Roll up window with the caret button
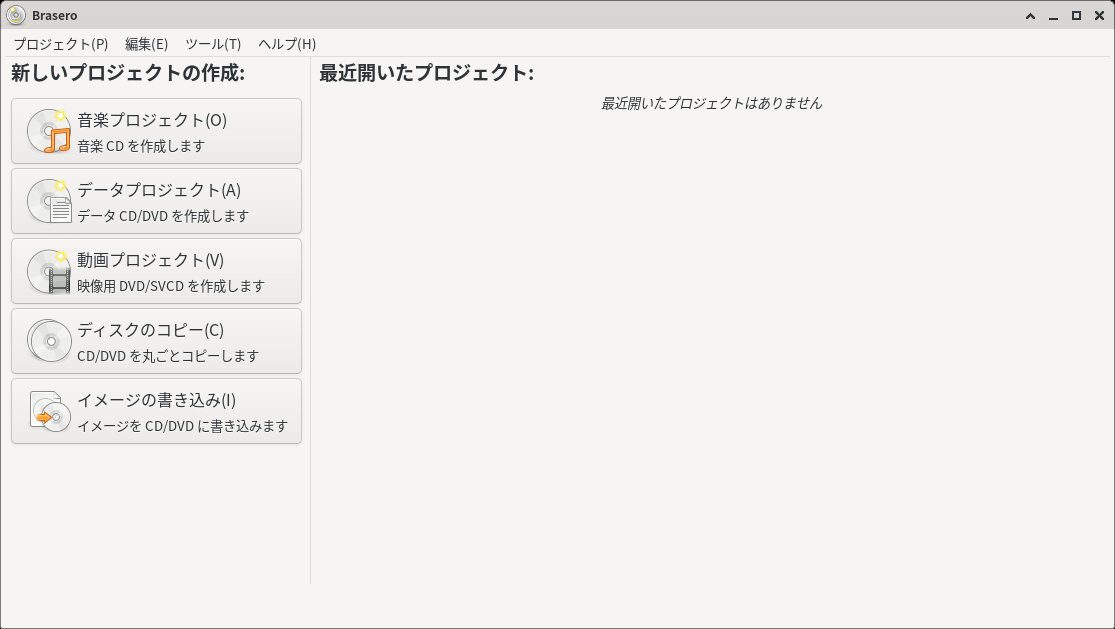This screenshot has width=1115, height=629. [x=1030, y=16]
